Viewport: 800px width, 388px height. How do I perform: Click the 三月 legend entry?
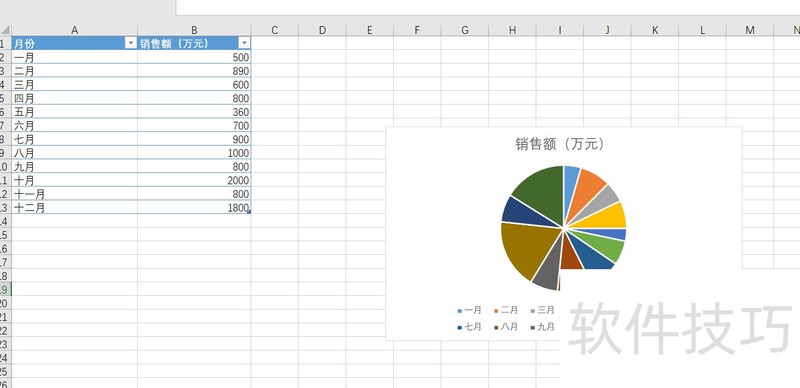tap(542, 310)
